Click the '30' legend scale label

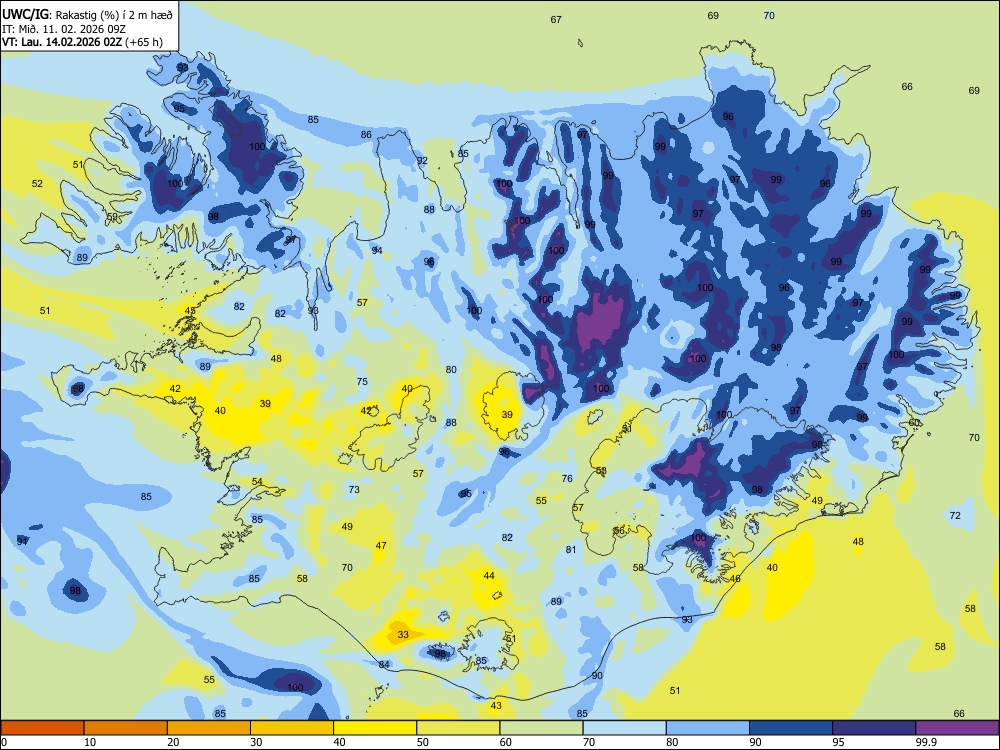pyautogui.click(x=256, y=742)
